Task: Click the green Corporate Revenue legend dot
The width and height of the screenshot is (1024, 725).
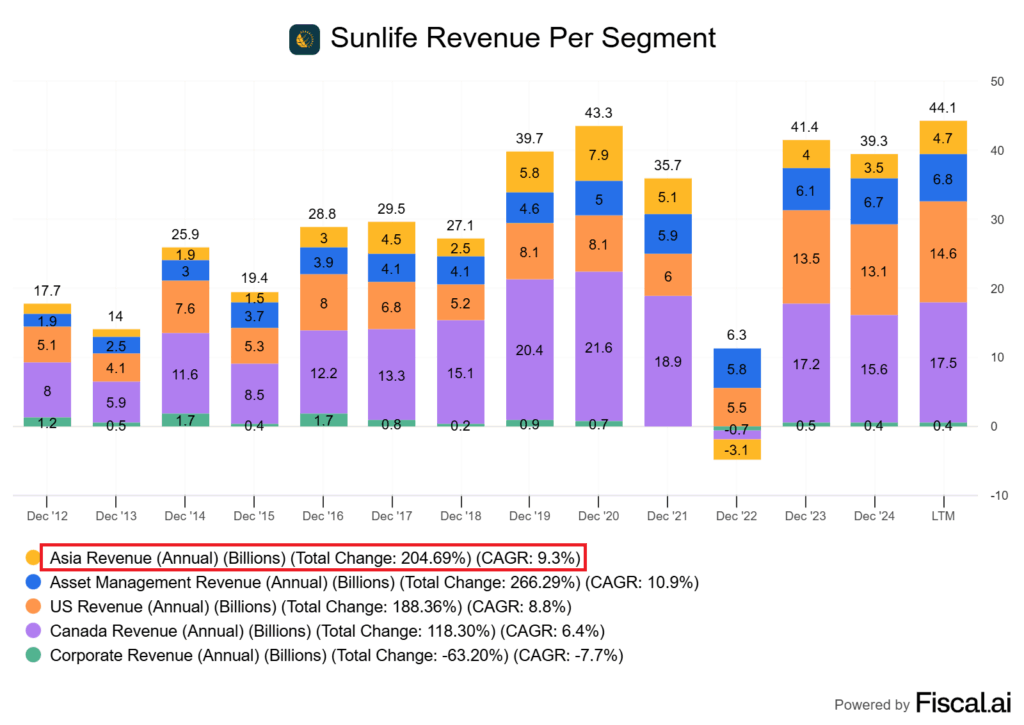Action: coord(30,656)
